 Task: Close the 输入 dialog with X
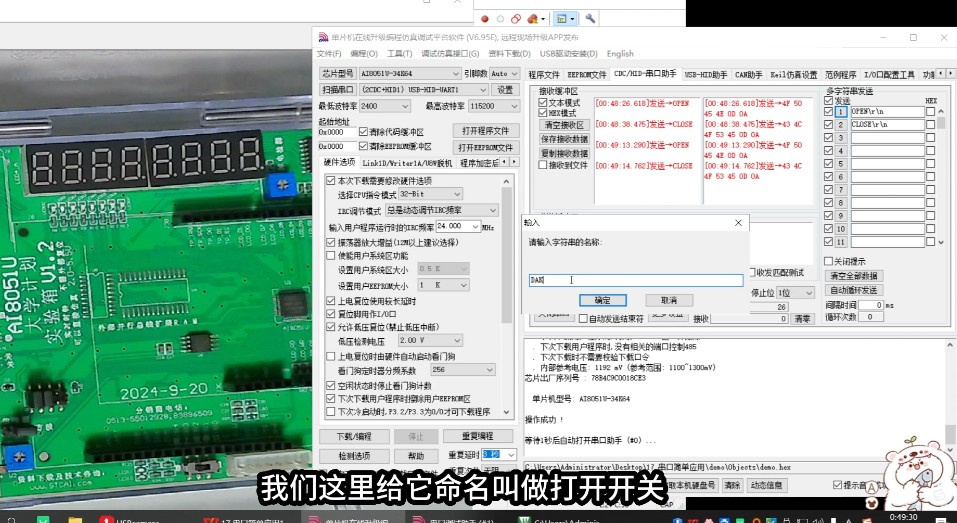pos(738,223)
